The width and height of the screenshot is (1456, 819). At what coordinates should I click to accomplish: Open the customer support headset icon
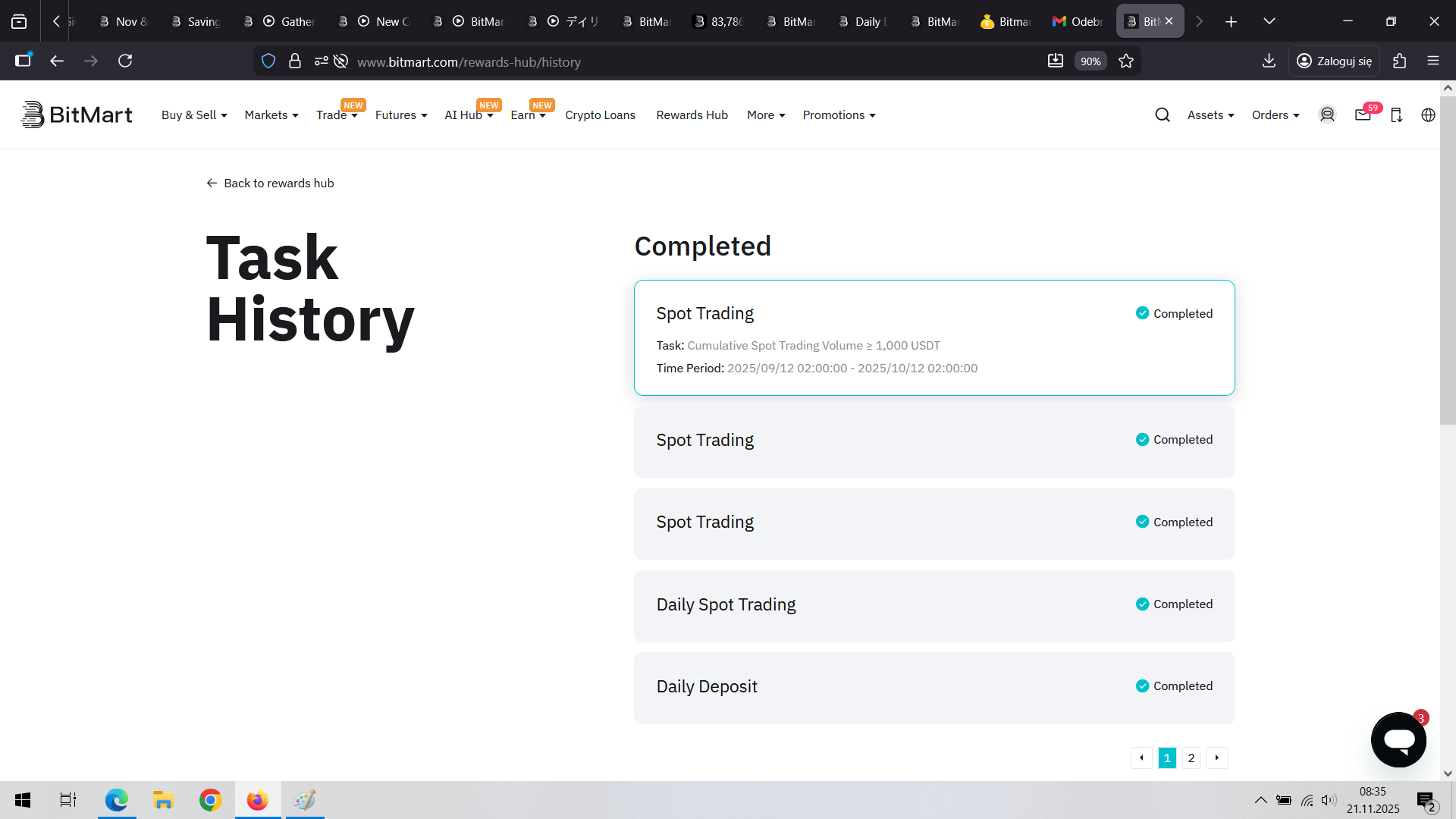click(1327, 115)
